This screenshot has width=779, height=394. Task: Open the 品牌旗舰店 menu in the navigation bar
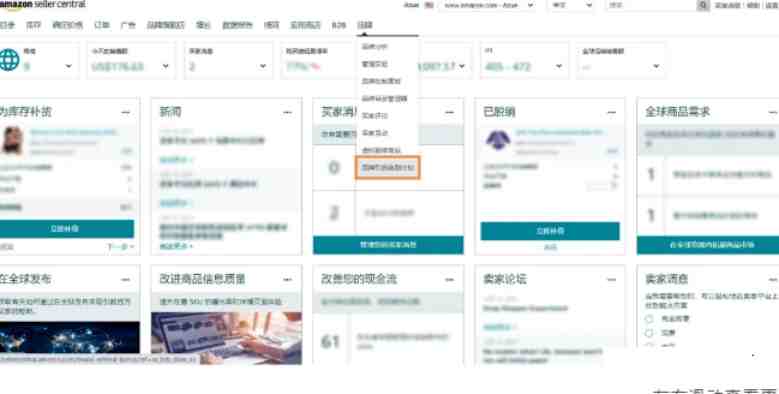click(166, 25)
